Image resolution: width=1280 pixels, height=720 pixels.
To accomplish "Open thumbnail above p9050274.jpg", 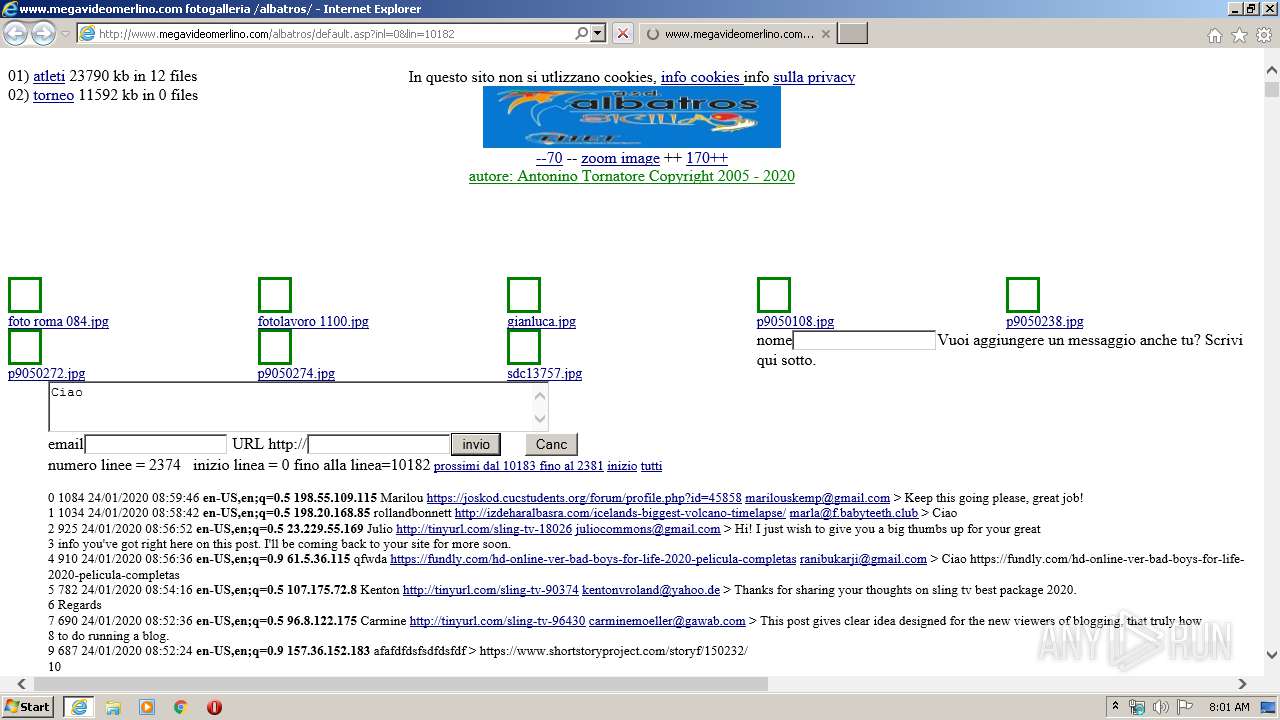I will [275, 347].
